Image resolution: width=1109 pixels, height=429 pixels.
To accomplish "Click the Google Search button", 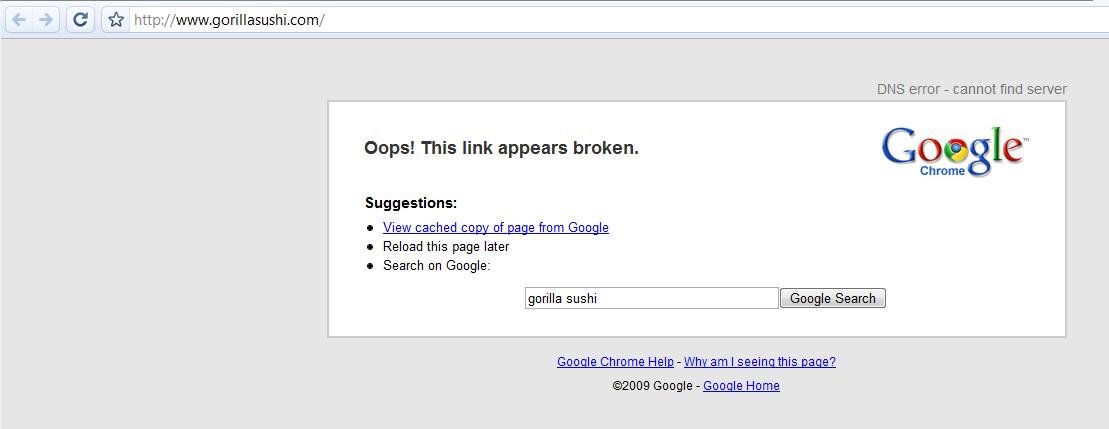I will [x=832, y=298].
